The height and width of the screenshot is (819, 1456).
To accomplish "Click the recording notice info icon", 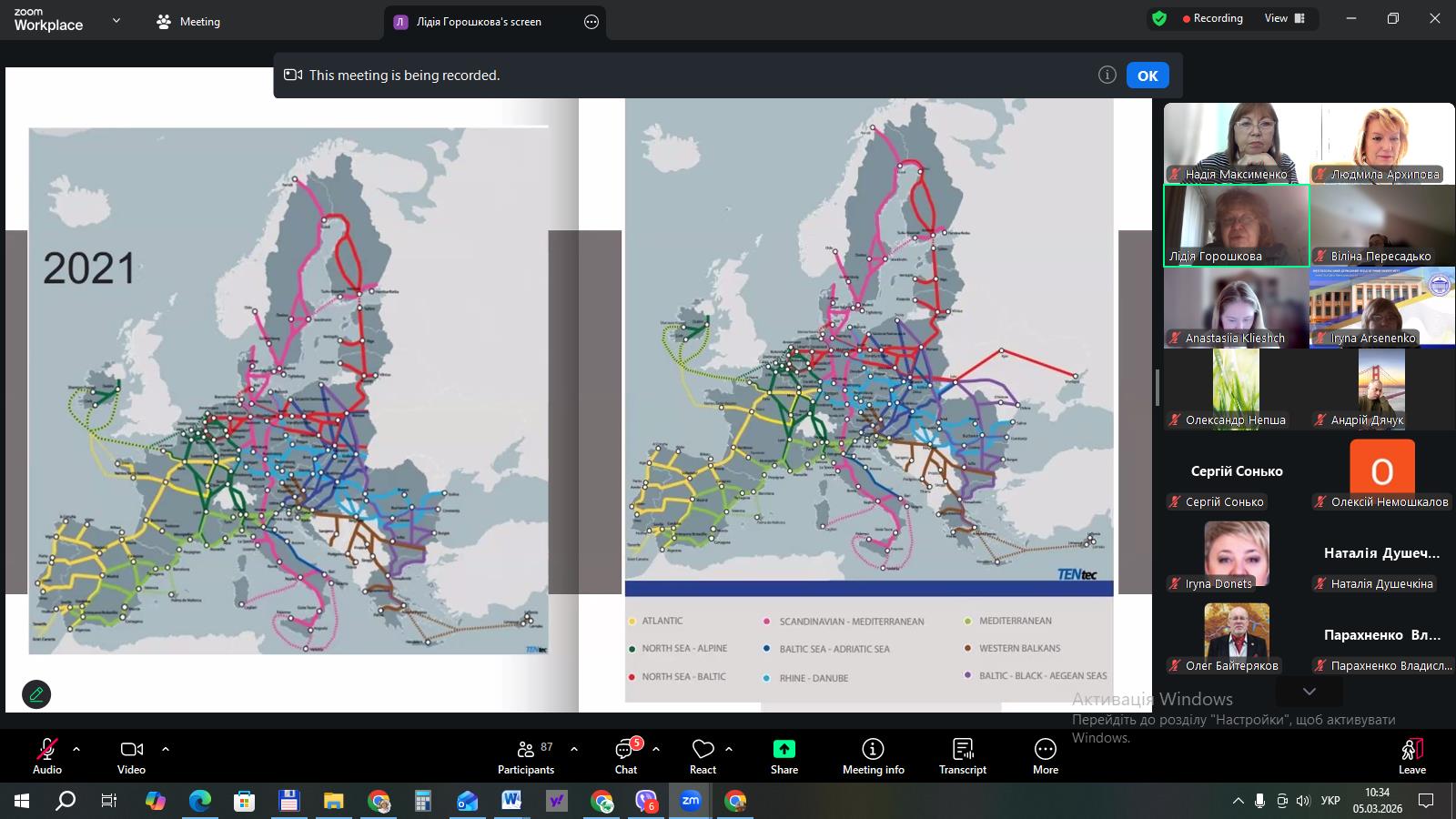I will tap(1107, 76).
